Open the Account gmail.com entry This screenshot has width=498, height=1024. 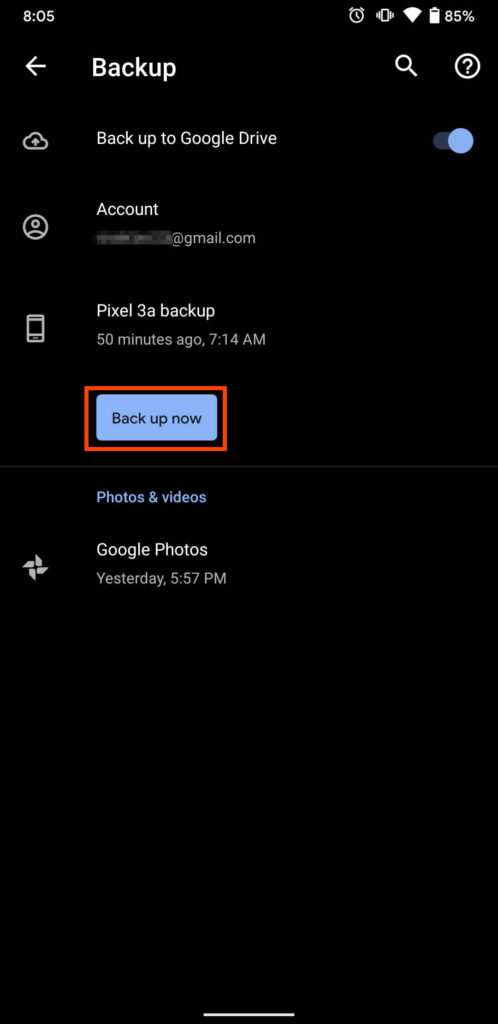(x=249, y=224)
